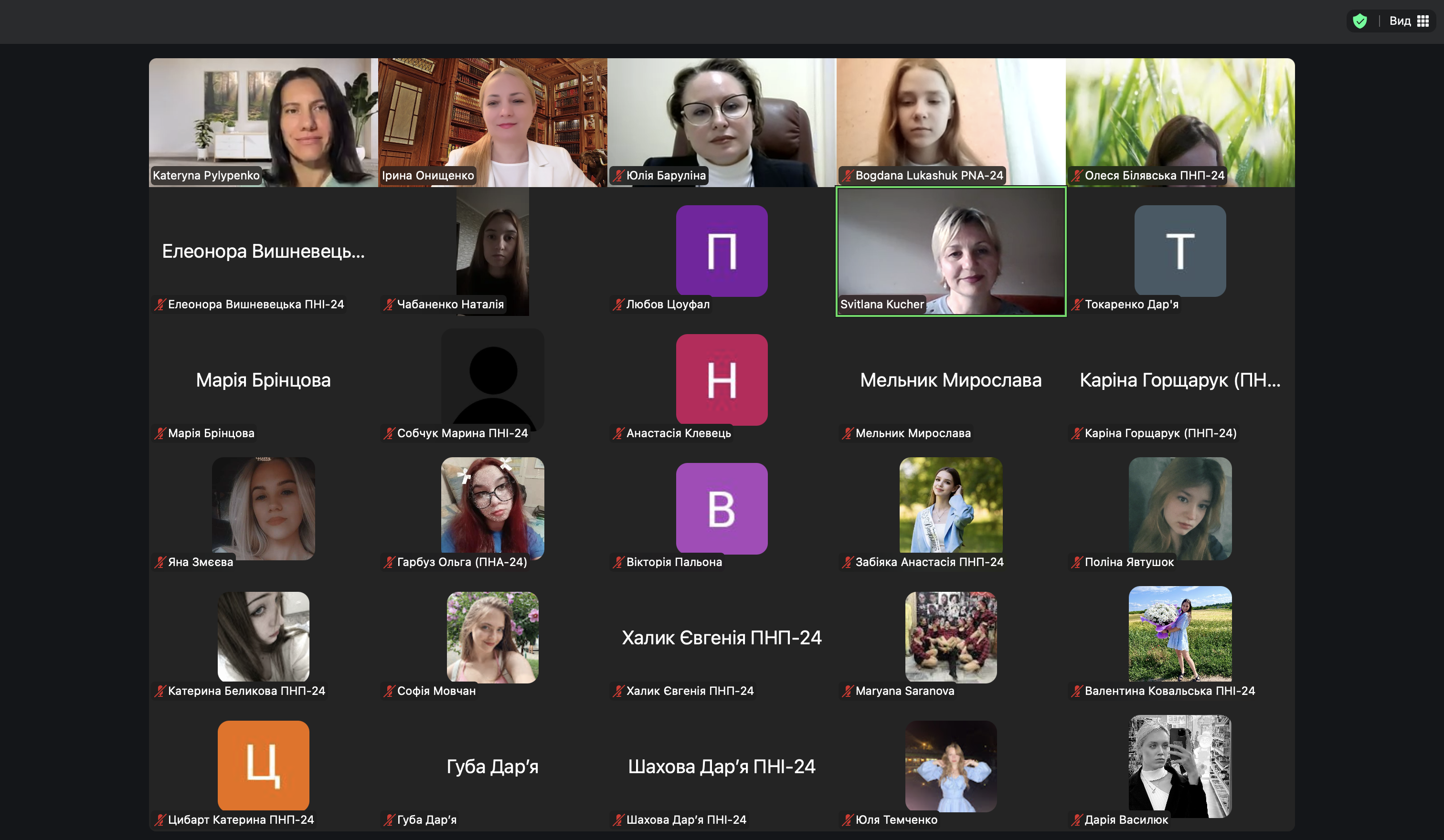Click muted mic icon next to Токаренко Дар'я
The image size is (1444, 840).
click(1076, 304)
